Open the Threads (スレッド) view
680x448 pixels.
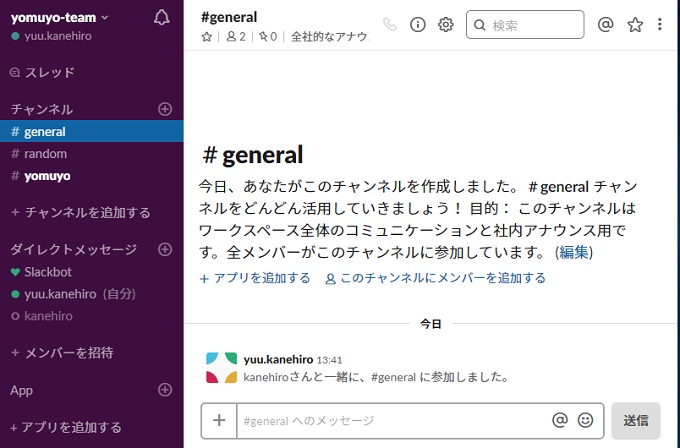[x=42, y=72]
